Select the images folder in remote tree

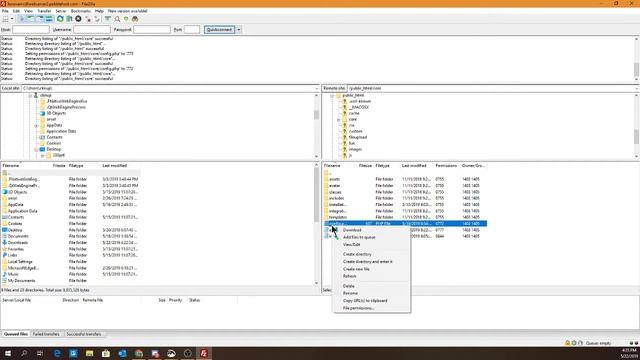[x=355, y=149]
